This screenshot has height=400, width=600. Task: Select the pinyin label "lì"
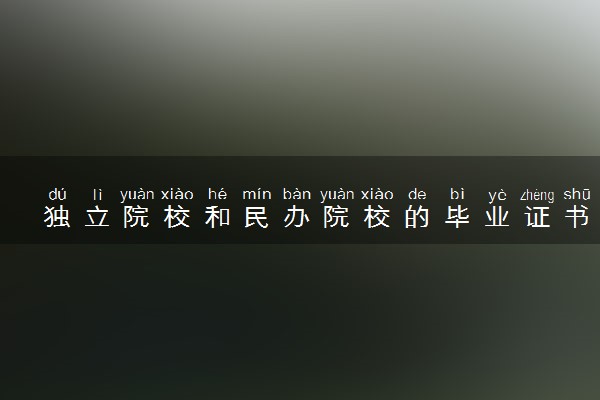click(97, 194)
